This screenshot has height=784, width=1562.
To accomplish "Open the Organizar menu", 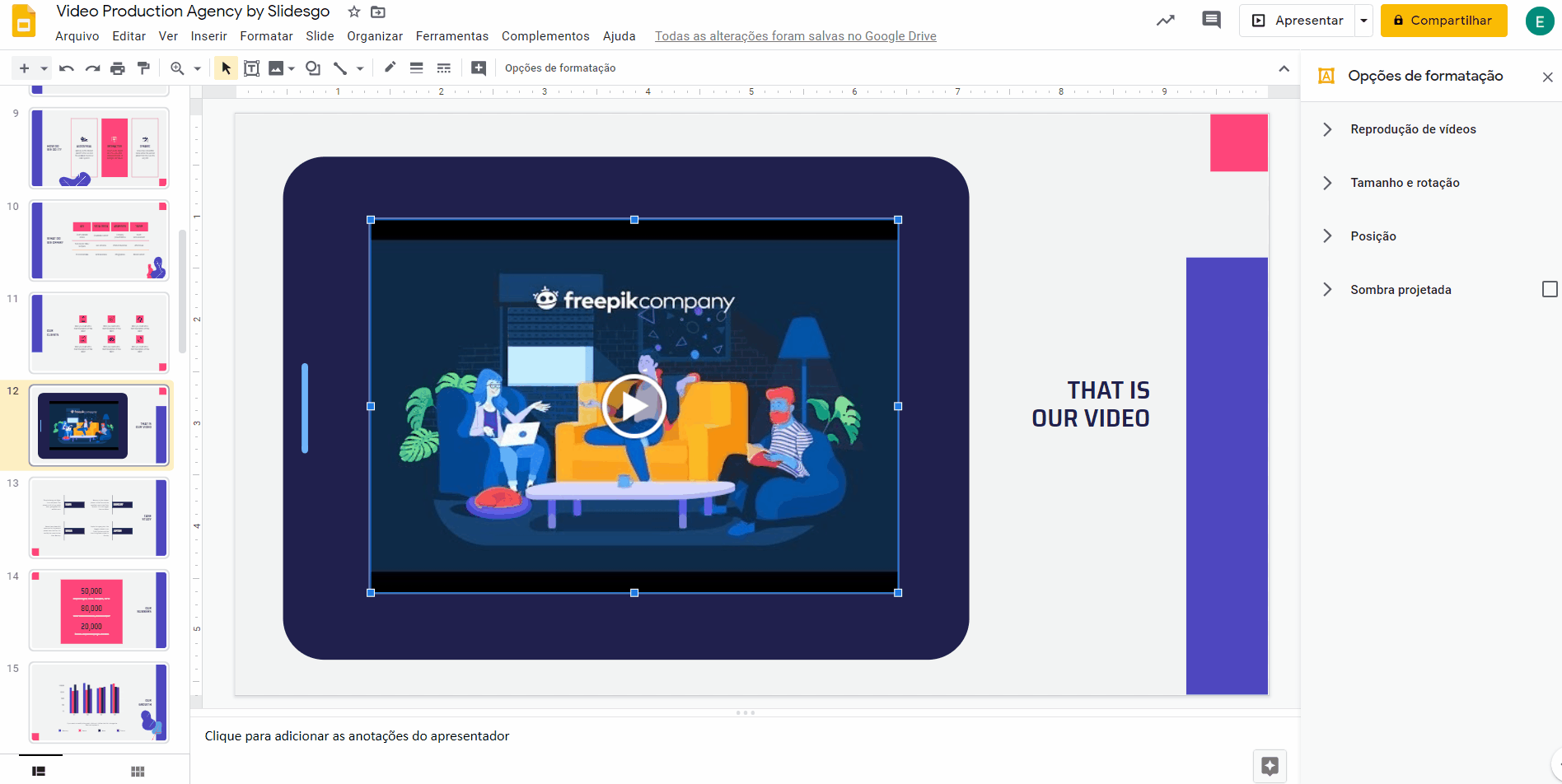I will [375, 36].
